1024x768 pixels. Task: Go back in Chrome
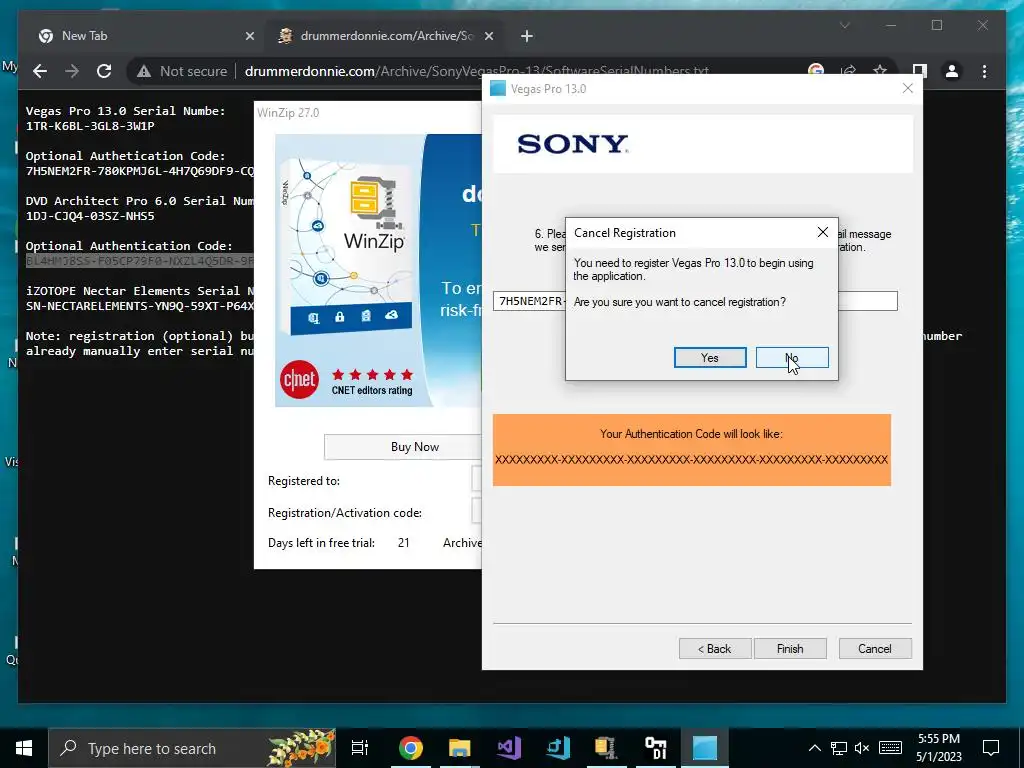40,71
